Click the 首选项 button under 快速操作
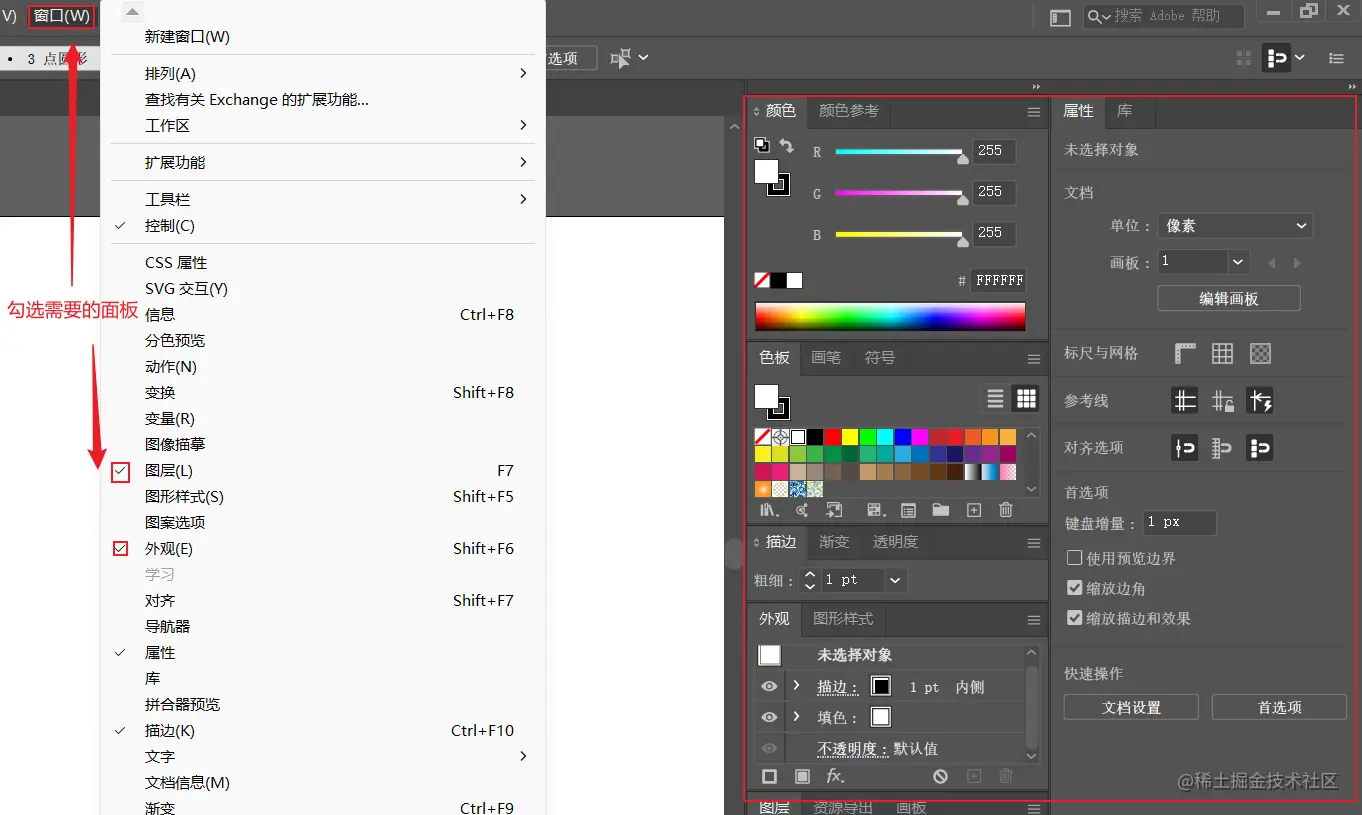Viewport: 1362px width, 815px height. pos(1280,707)
